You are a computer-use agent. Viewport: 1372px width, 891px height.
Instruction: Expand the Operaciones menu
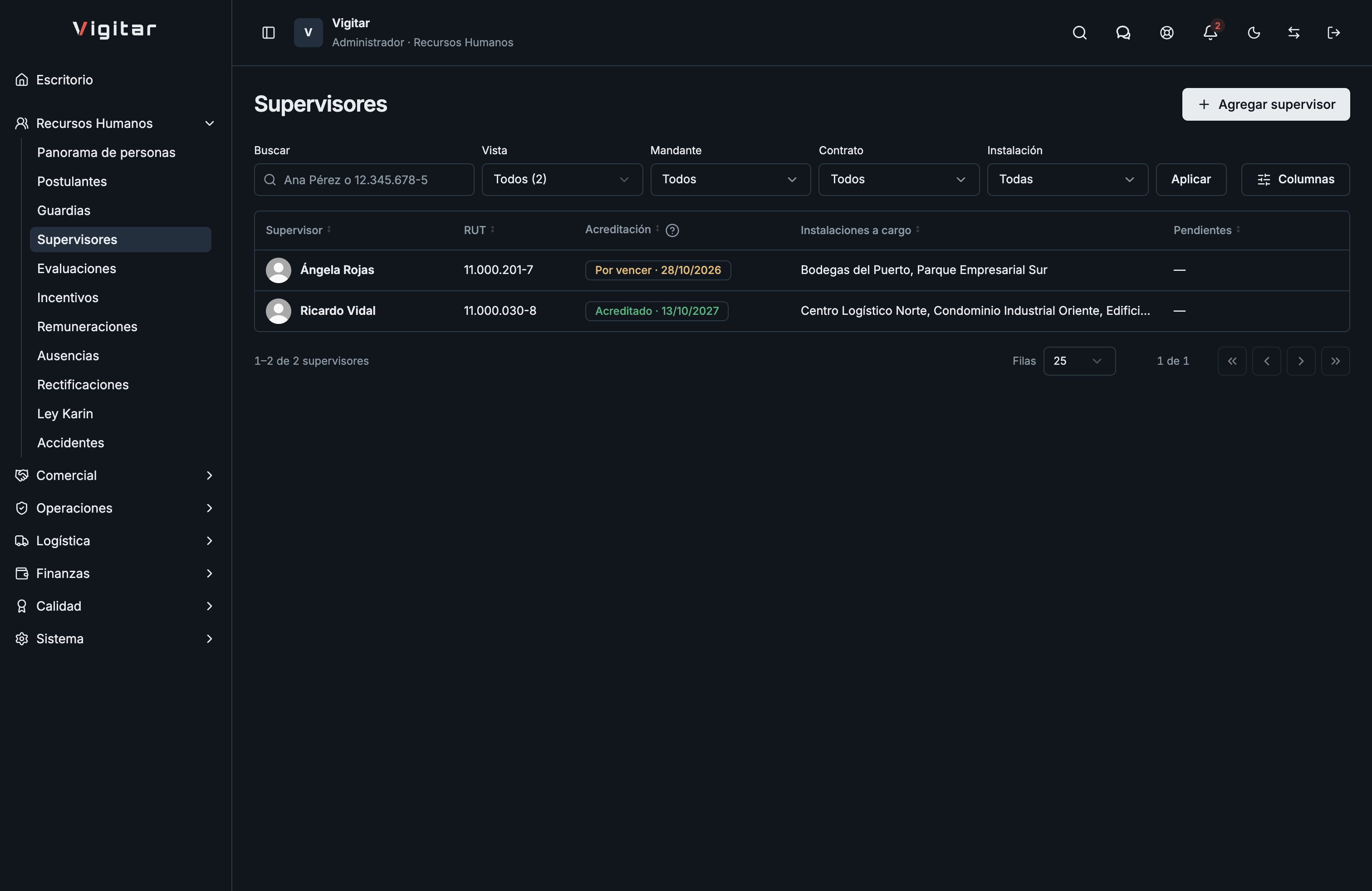tap(115, 508)
